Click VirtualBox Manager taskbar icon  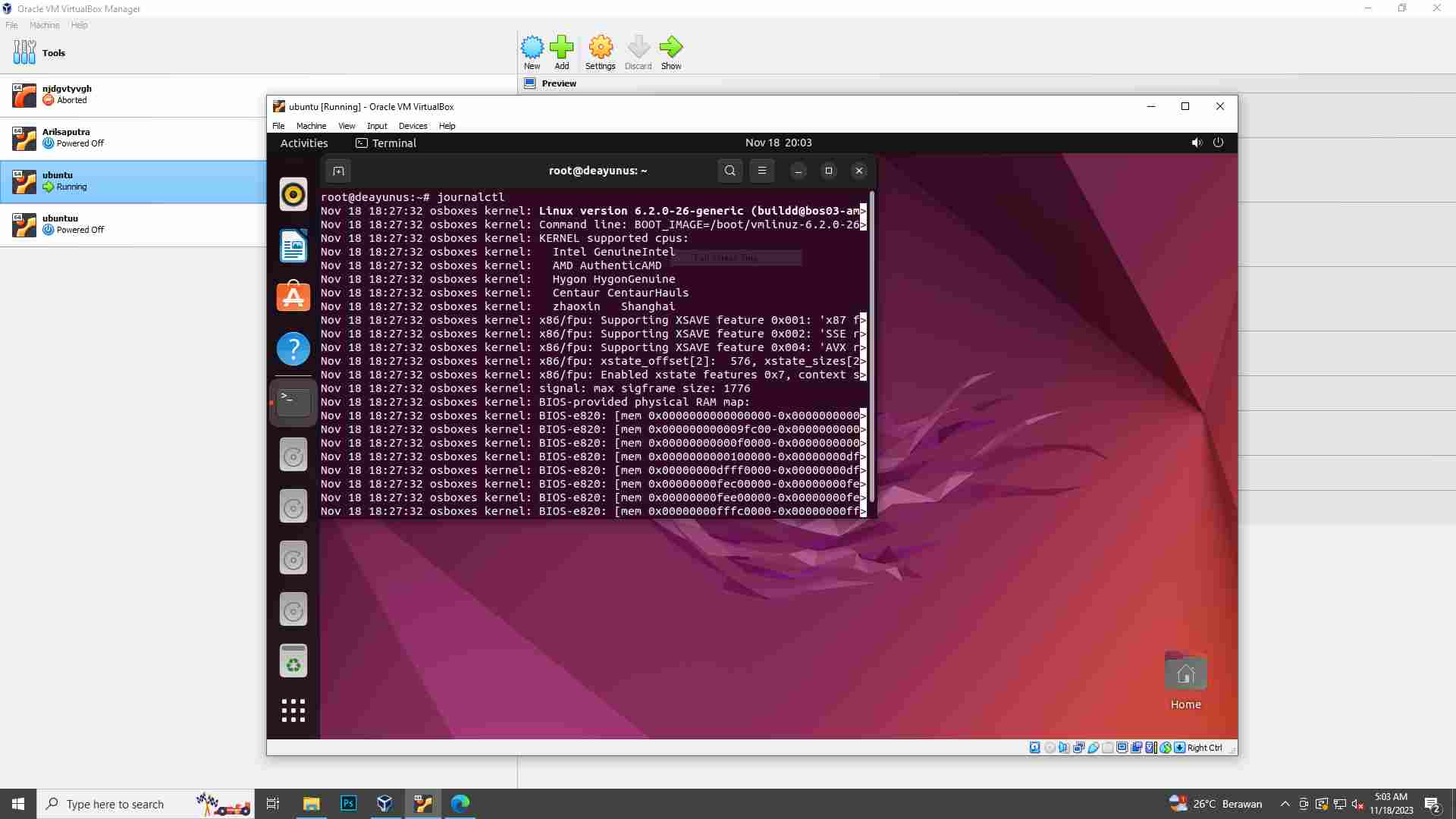click(x=385, y=804)
